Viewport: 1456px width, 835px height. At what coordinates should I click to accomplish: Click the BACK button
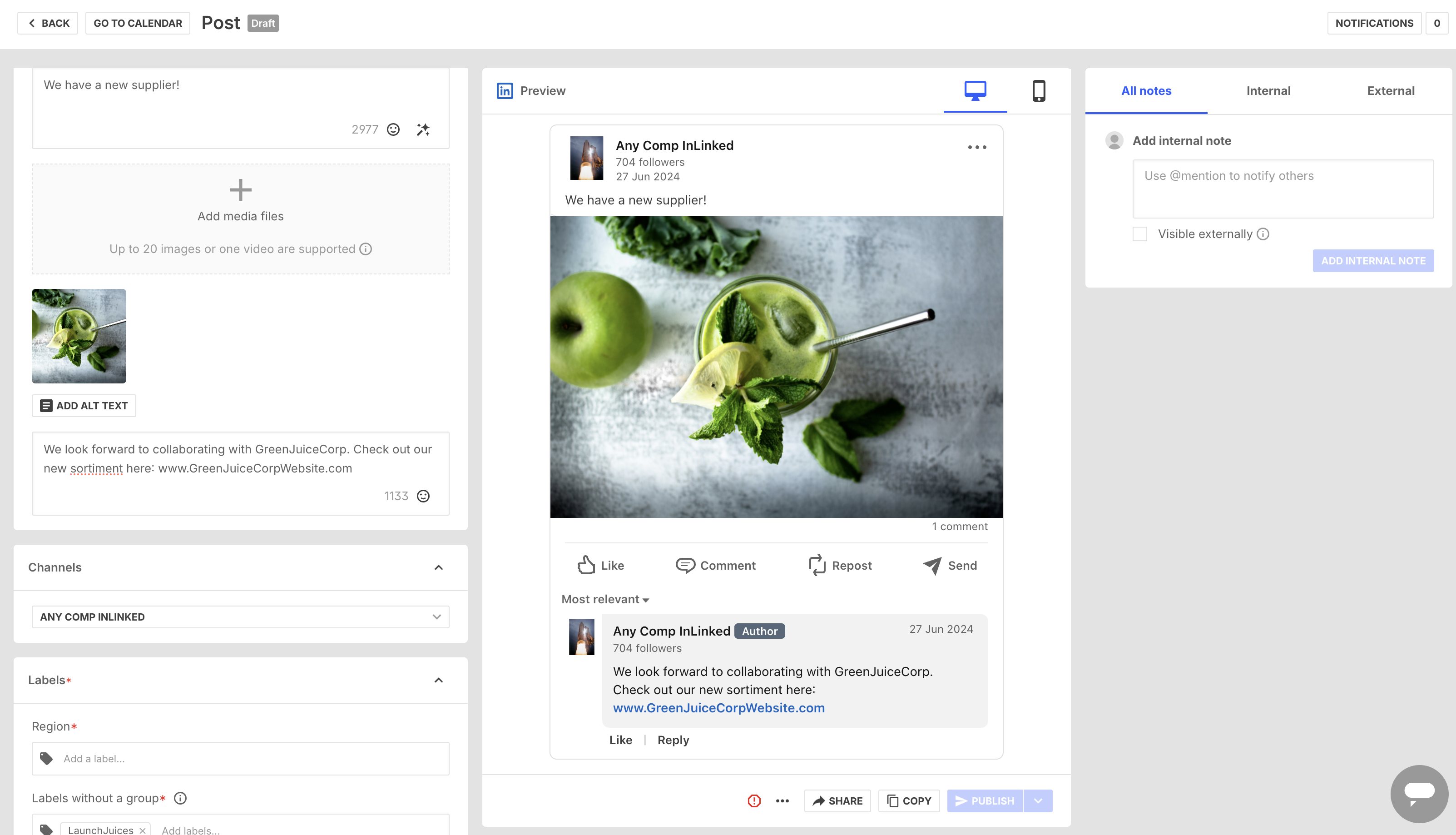point(48,23)
